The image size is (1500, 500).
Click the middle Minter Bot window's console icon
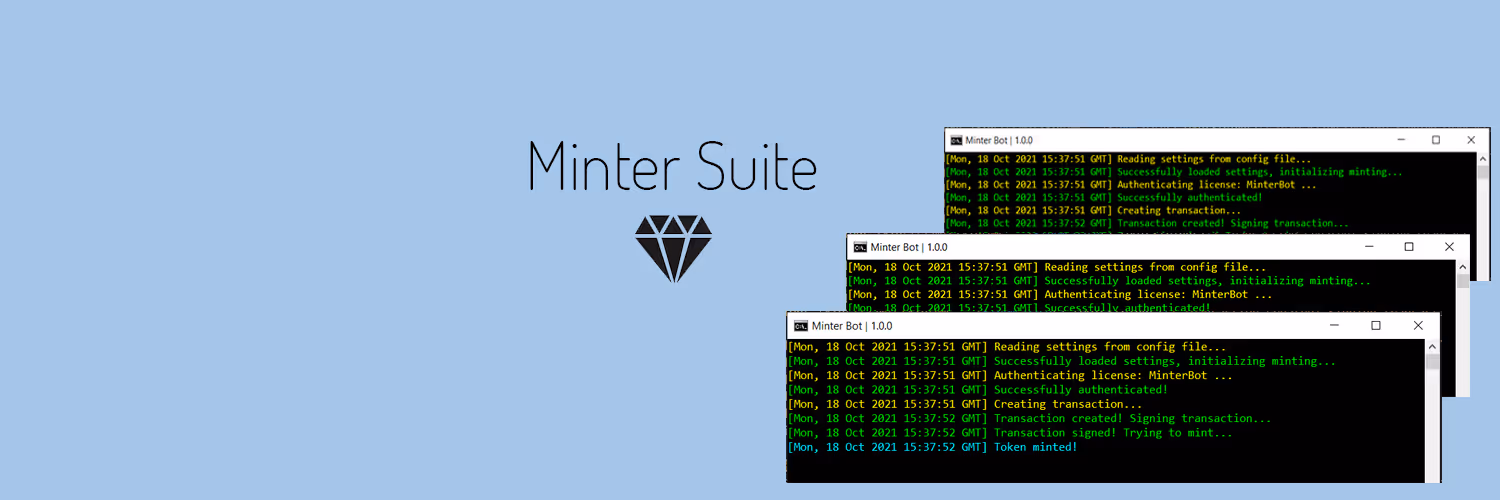[x=858, y=247]
